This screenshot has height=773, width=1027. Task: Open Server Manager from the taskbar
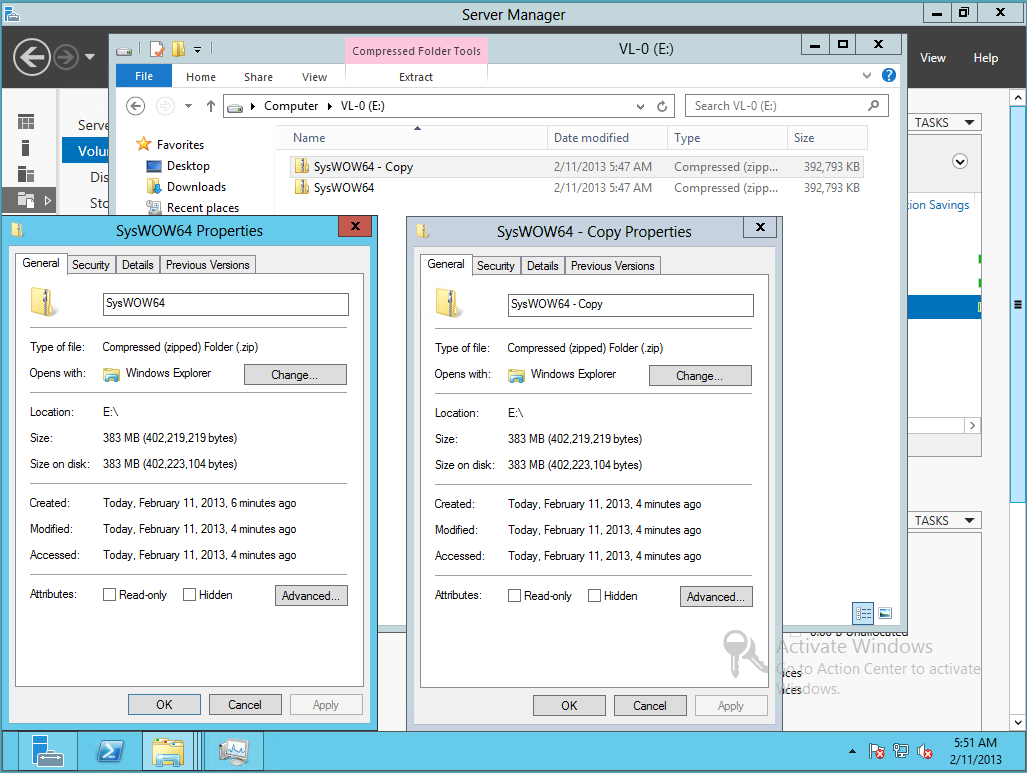coord(47,751)
